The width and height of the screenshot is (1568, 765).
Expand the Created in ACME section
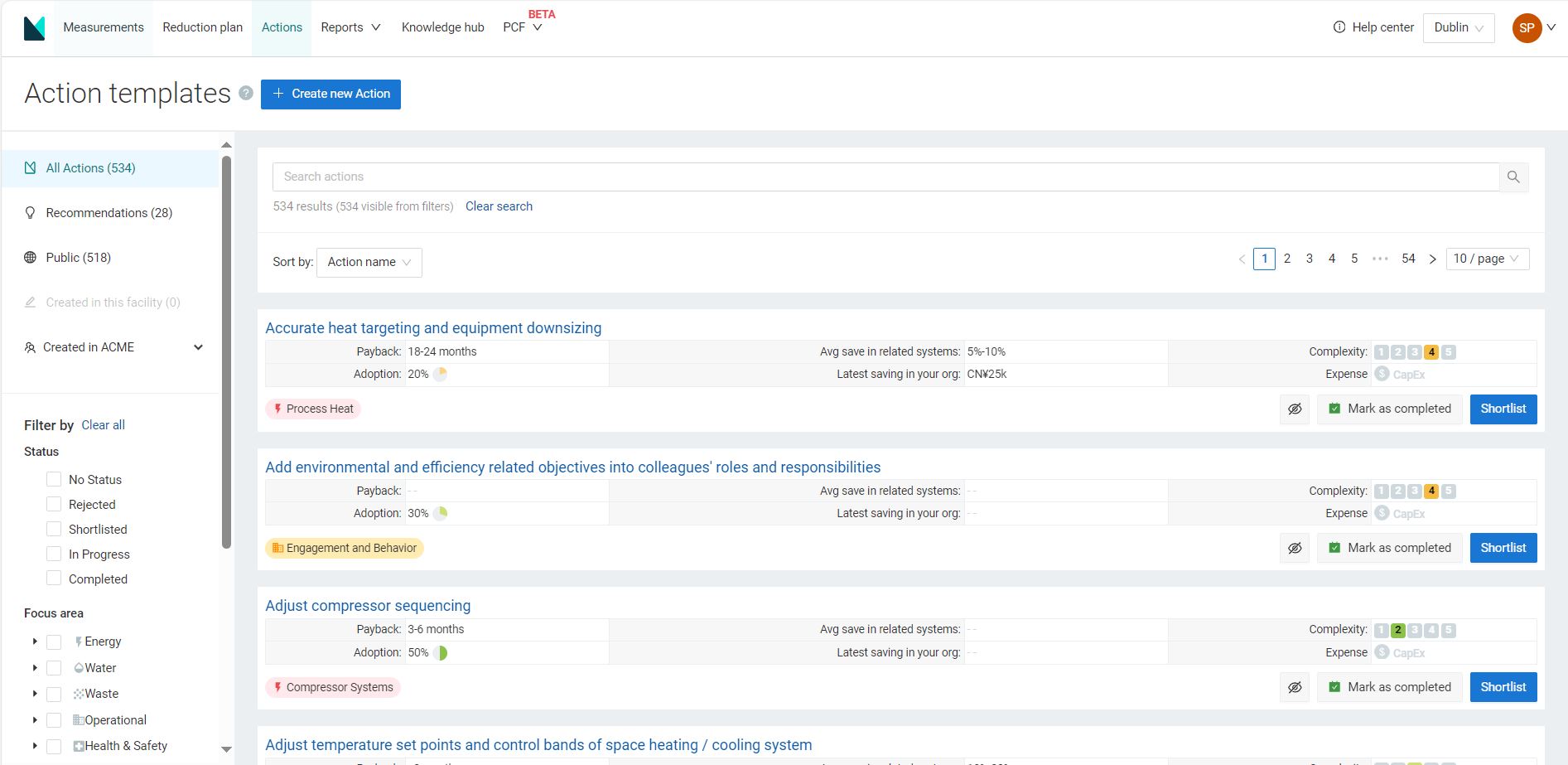199,347
